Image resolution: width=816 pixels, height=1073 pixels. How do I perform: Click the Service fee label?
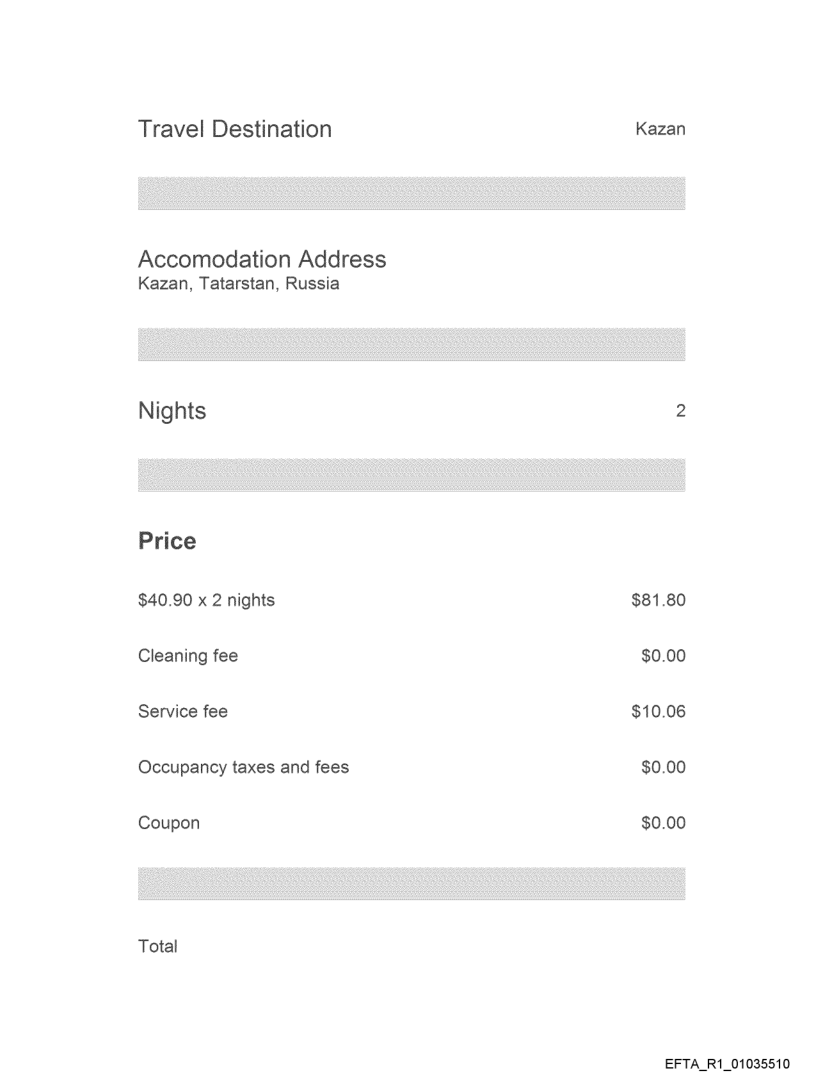point(183,712)
